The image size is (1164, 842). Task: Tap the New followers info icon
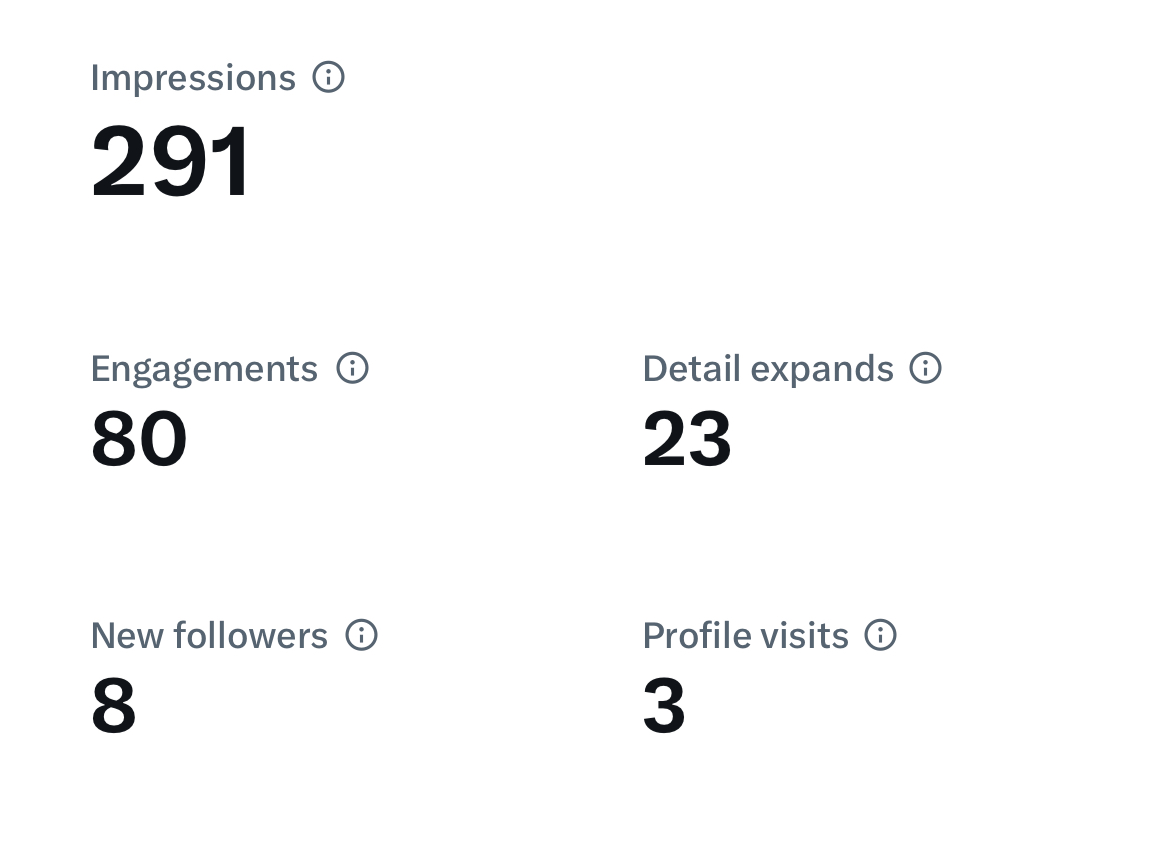click(362, 635)
